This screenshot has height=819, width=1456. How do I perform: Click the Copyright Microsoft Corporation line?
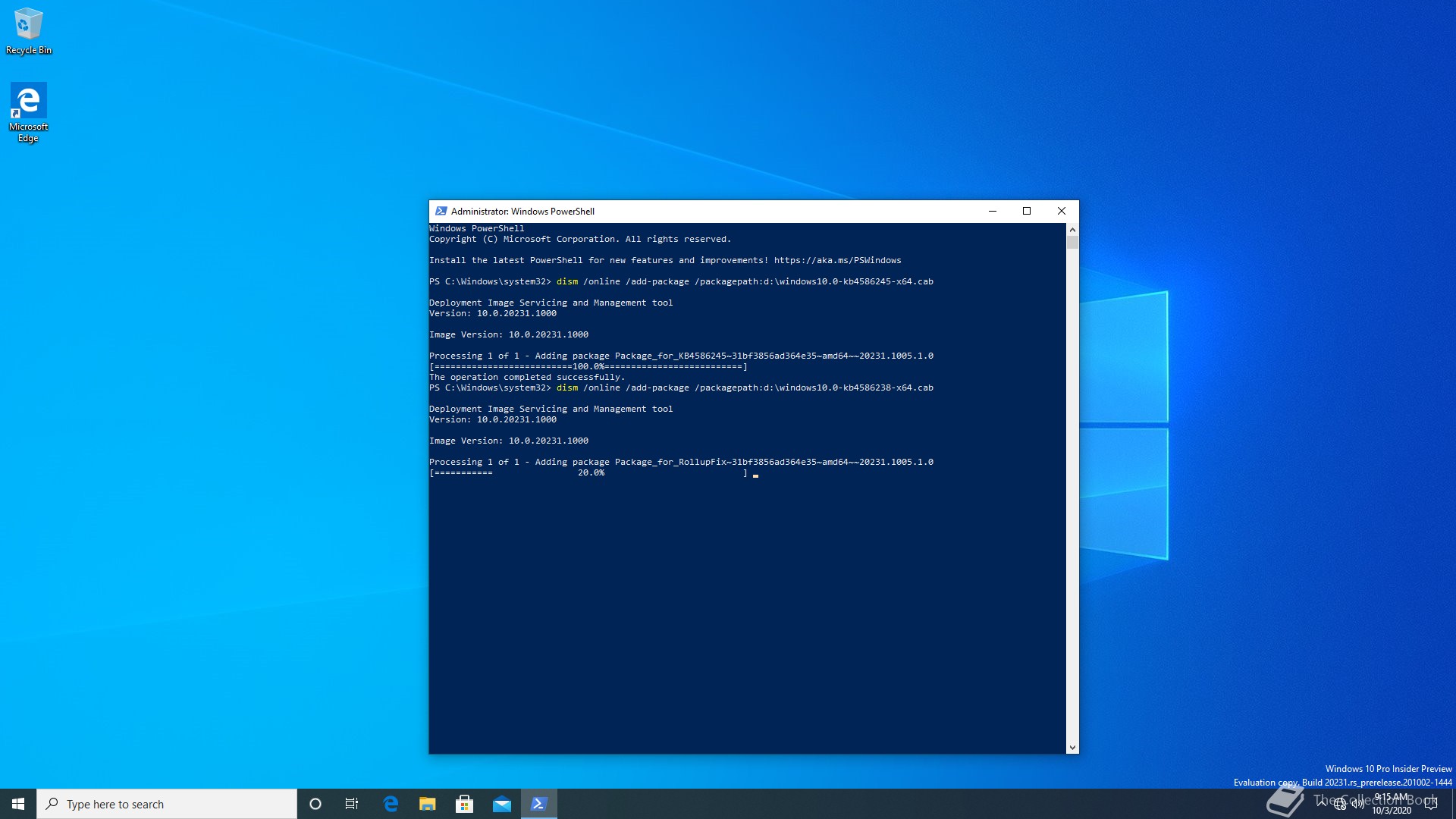(x=580, y=239)
